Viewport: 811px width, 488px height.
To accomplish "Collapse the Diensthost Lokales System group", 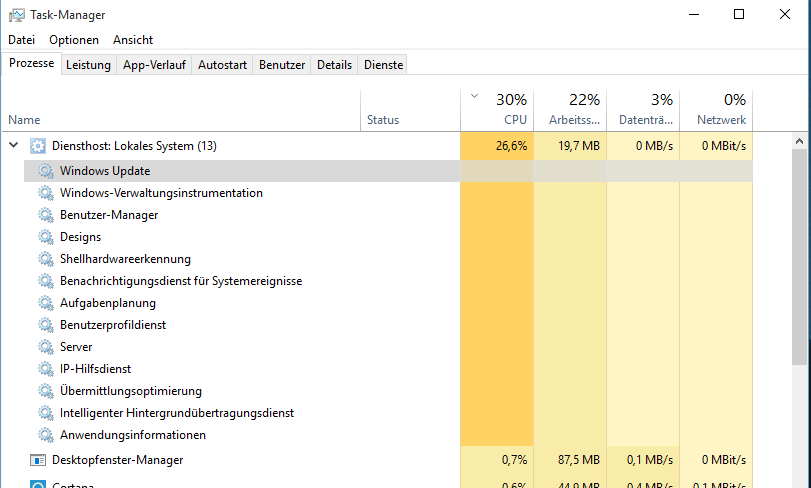I will point(14,146).
